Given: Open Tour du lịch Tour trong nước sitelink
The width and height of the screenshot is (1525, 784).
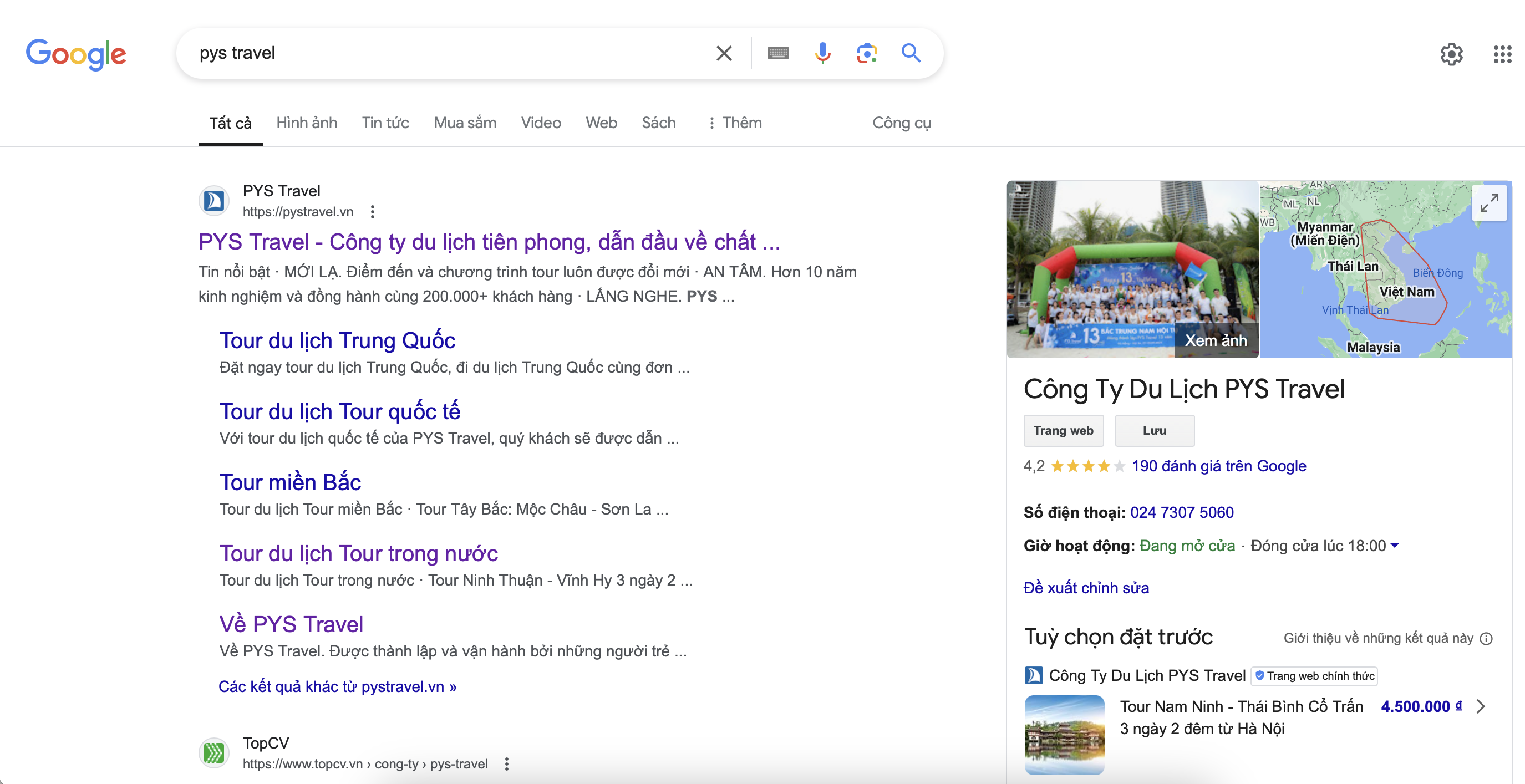Looking at the screenshot, I should click(359, 554).
